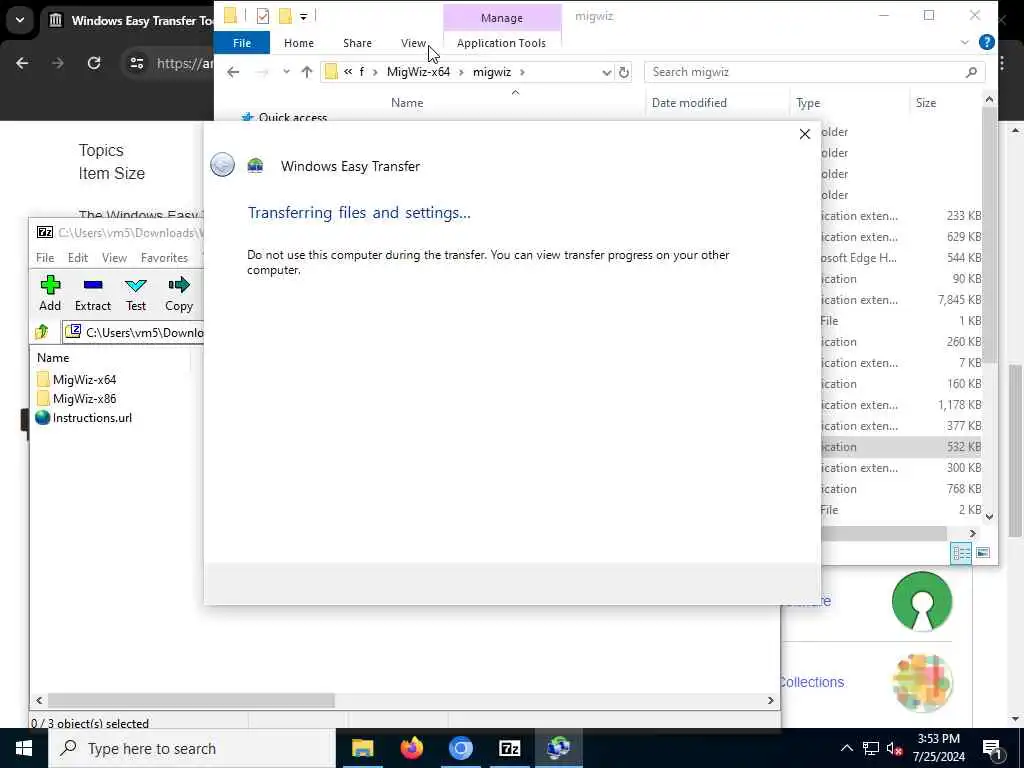Open Home tab in File Explorer ribbon
Image resolution: width=1024 pixels, height=768 pixels.
[299, 43]
